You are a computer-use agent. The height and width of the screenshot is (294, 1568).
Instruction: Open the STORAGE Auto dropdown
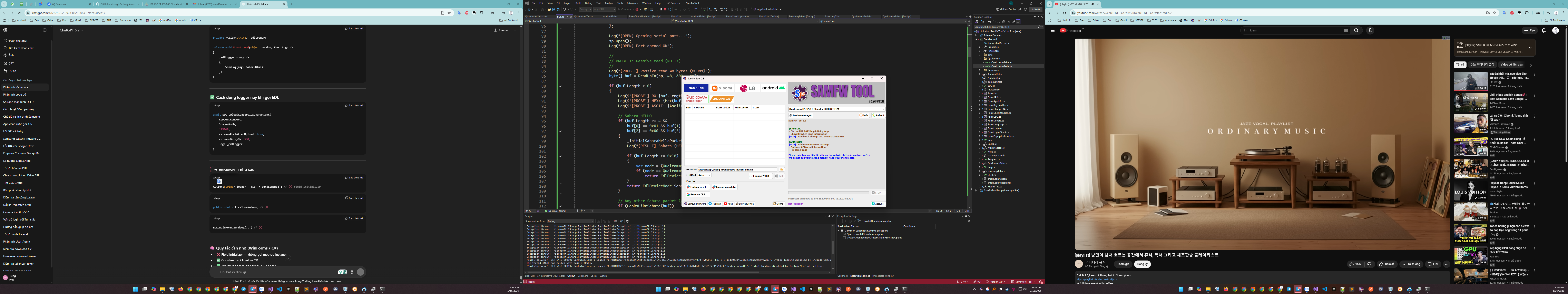click(704, 175)
